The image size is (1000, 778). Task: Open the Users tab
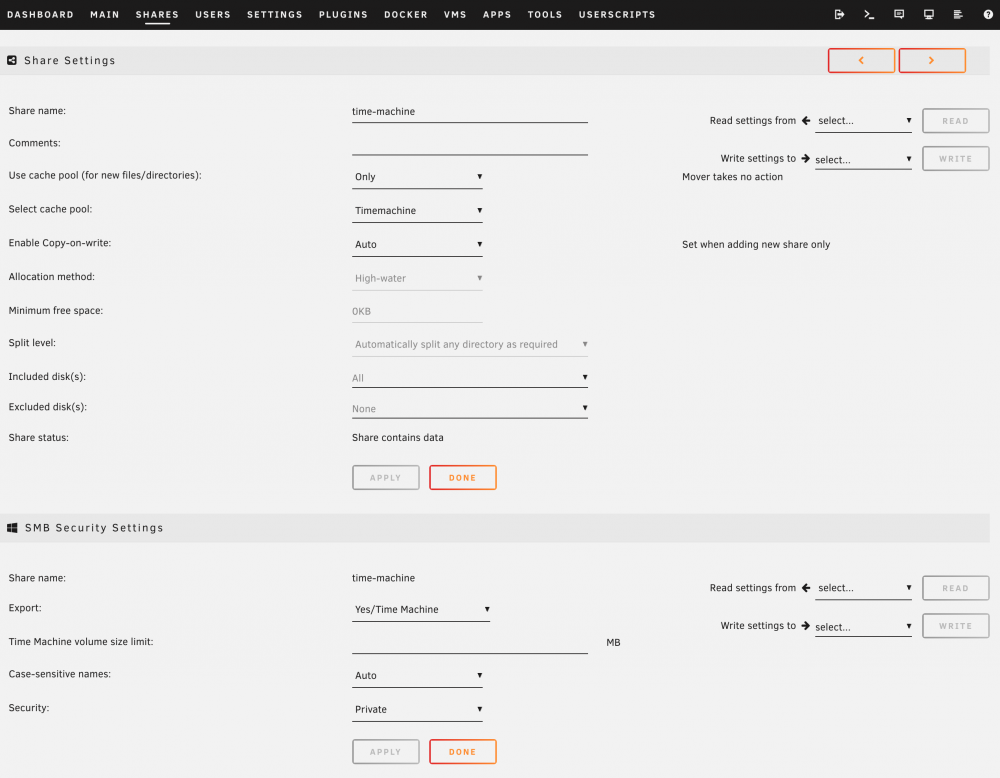coord(213,14)
